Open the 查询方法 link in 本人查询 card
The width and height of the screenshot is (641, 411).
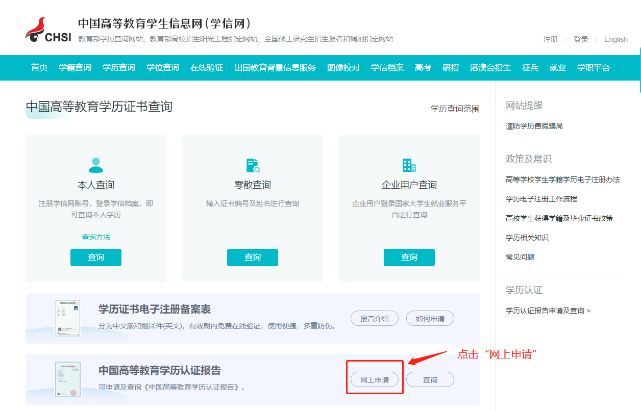tap(96, 236)
